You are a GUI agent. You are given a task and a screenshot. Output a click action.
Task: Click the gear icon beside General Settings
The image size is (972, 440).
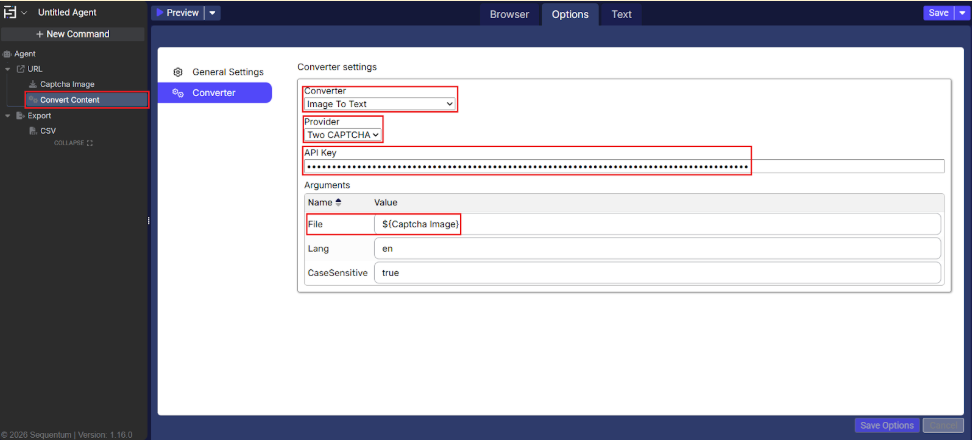tap(178, 72)
